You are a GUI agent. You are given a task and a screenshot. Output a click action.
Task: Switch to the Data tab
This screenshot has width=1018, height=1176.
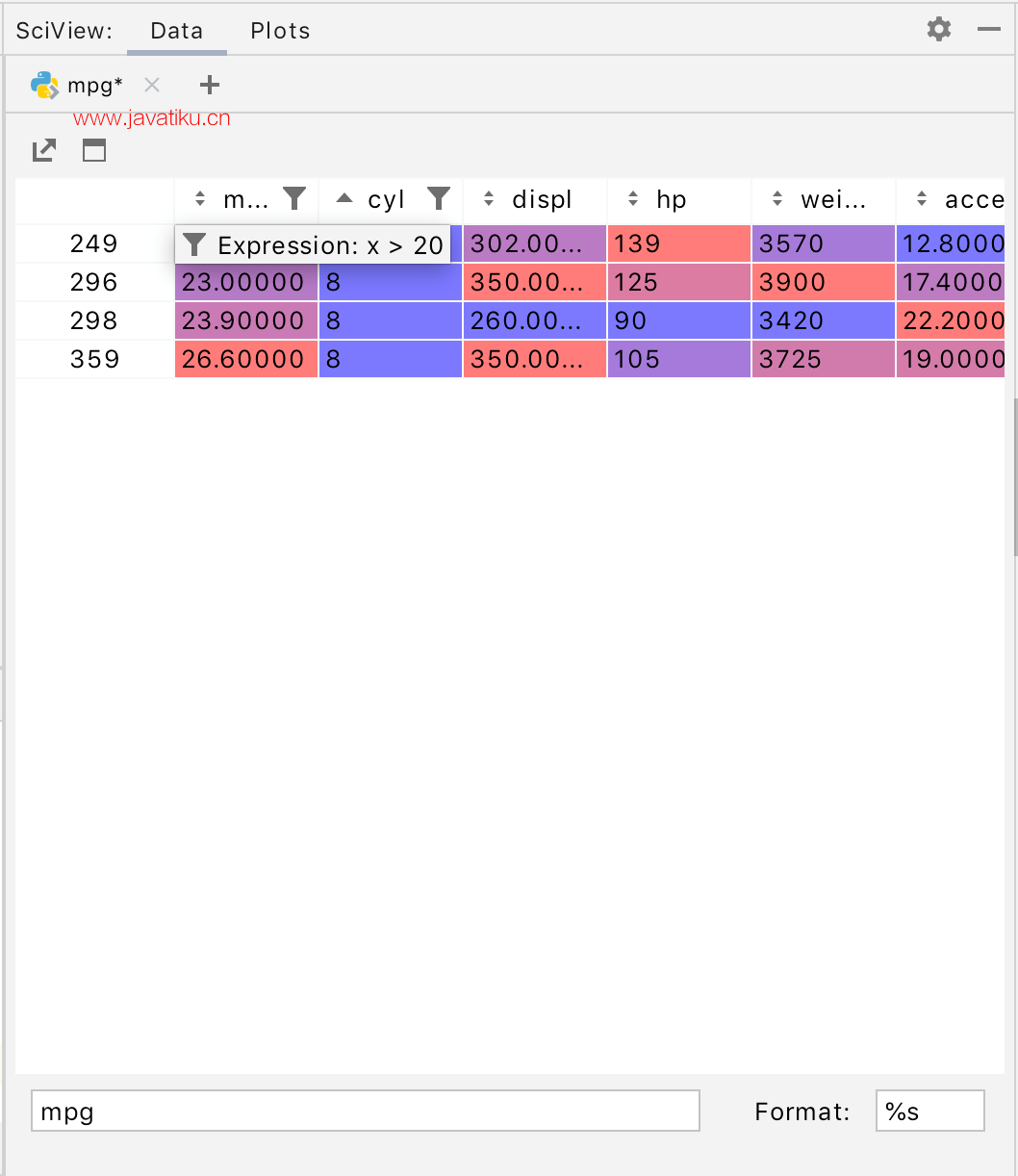(177, 31)
